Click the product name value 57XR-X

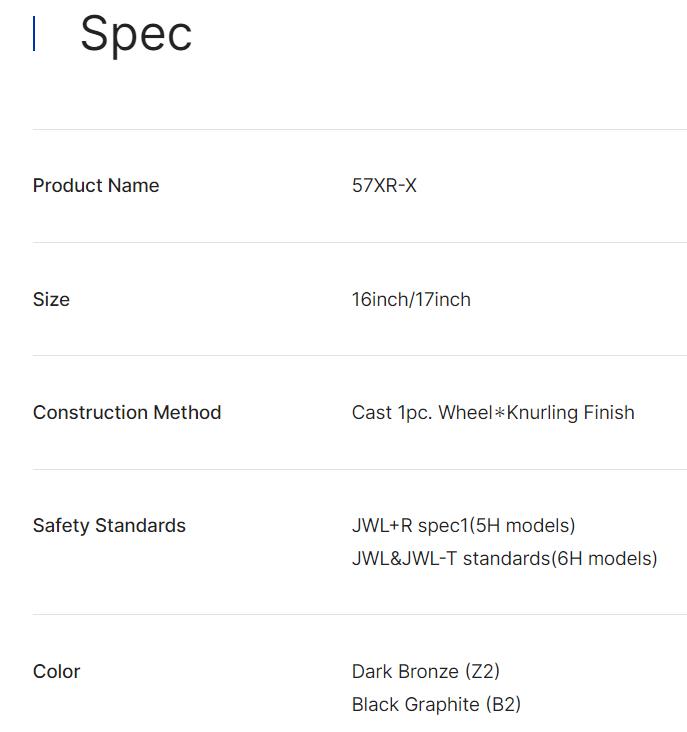[x=384, y=186]
